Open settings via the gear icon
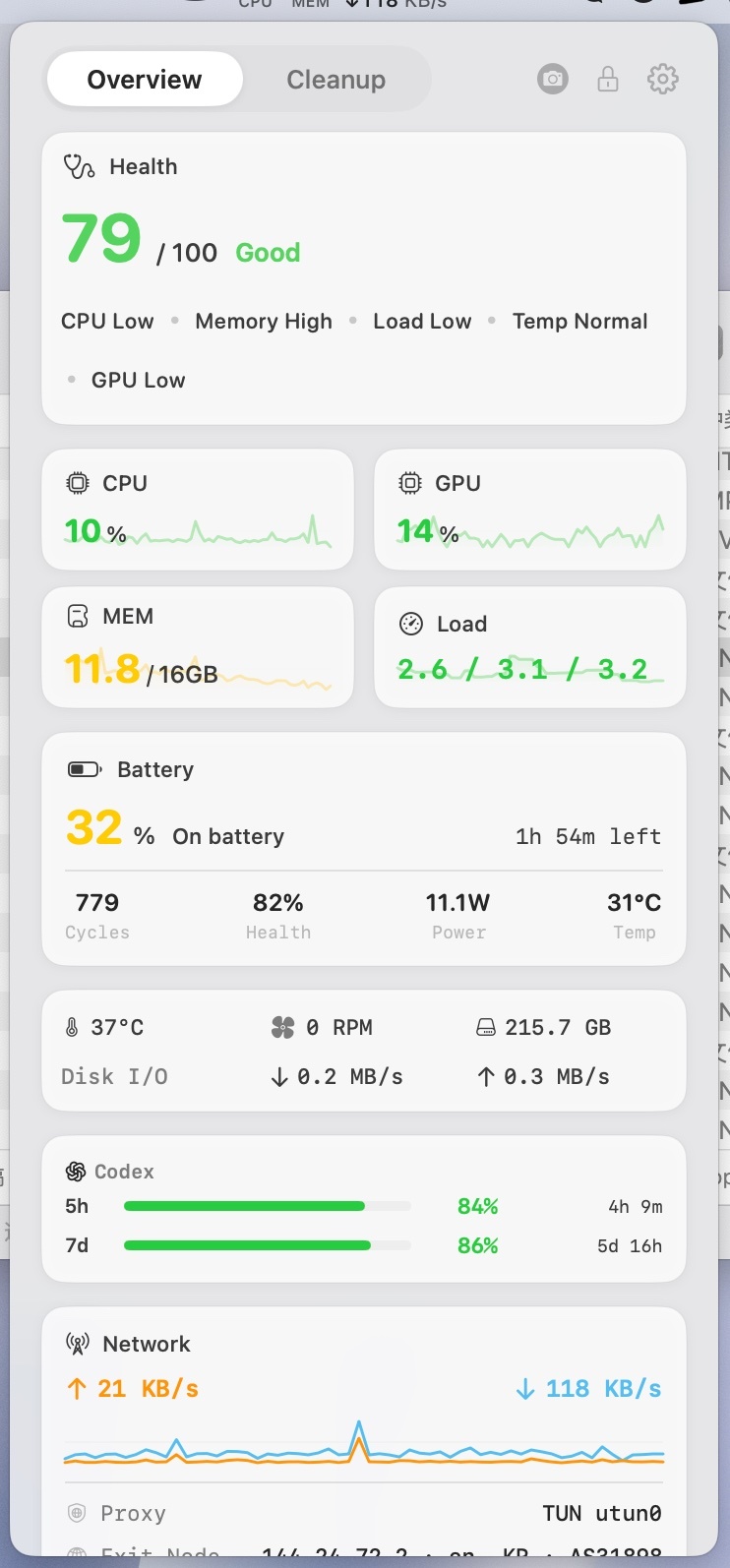Viewport: 730px width, 1568px height. pyautogui.click(x=663, y=79)
